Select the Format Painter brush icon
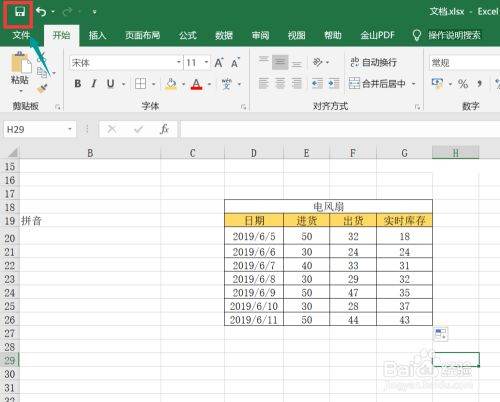This screenshot has width=500, height=402. pyautogui.click(x=42, y=89)
